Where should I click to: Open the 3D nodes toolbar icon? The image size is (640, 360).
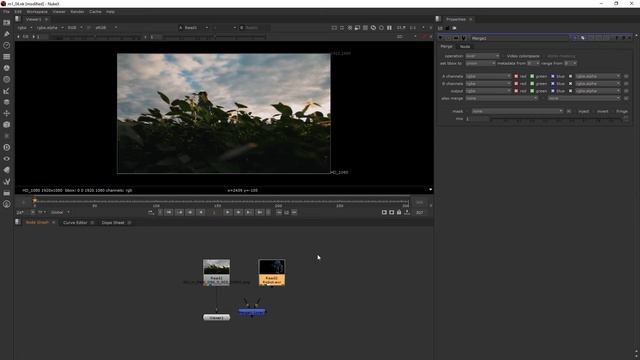click(x=7, y=124)
